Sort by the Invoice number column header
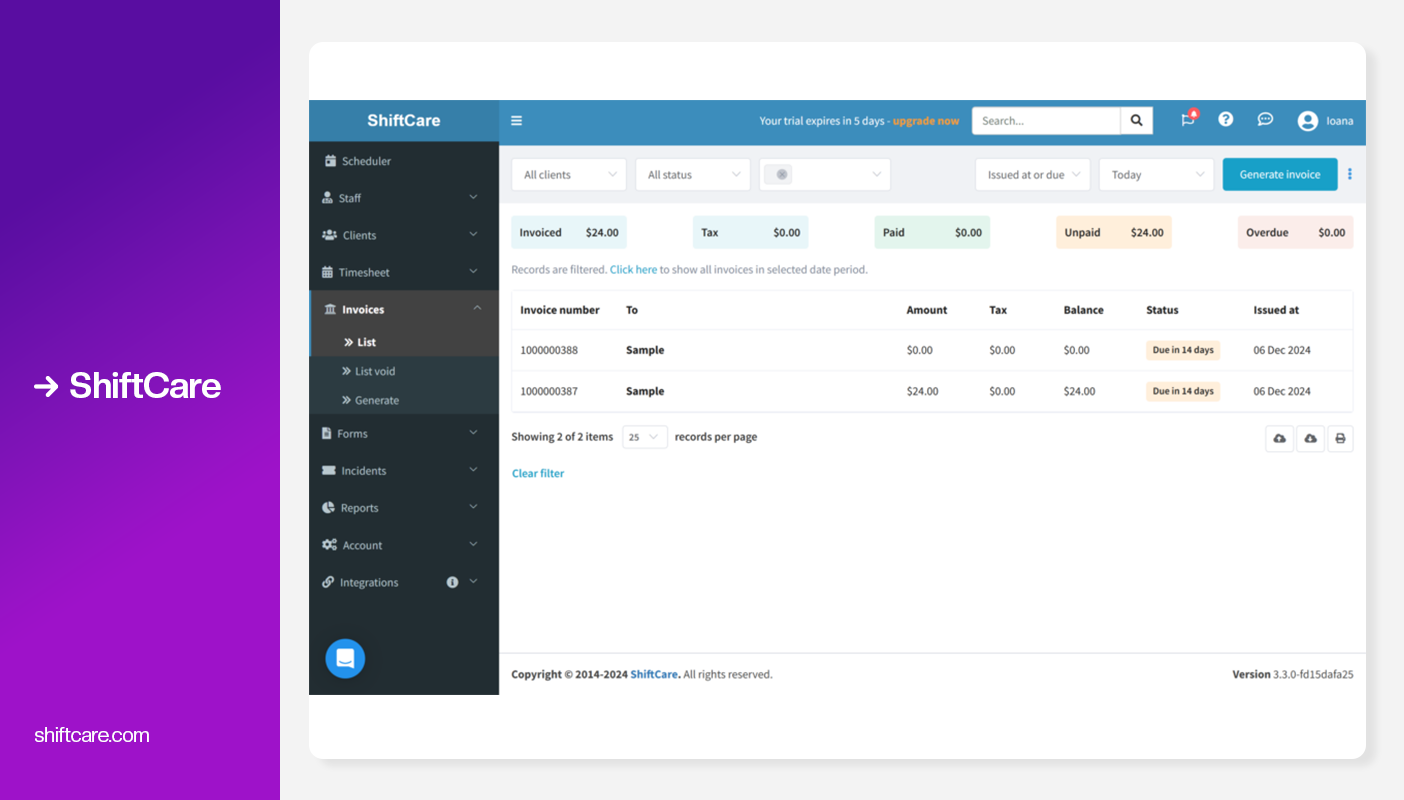The width and height of the screenshot is (1404, 800). (560, 310)
